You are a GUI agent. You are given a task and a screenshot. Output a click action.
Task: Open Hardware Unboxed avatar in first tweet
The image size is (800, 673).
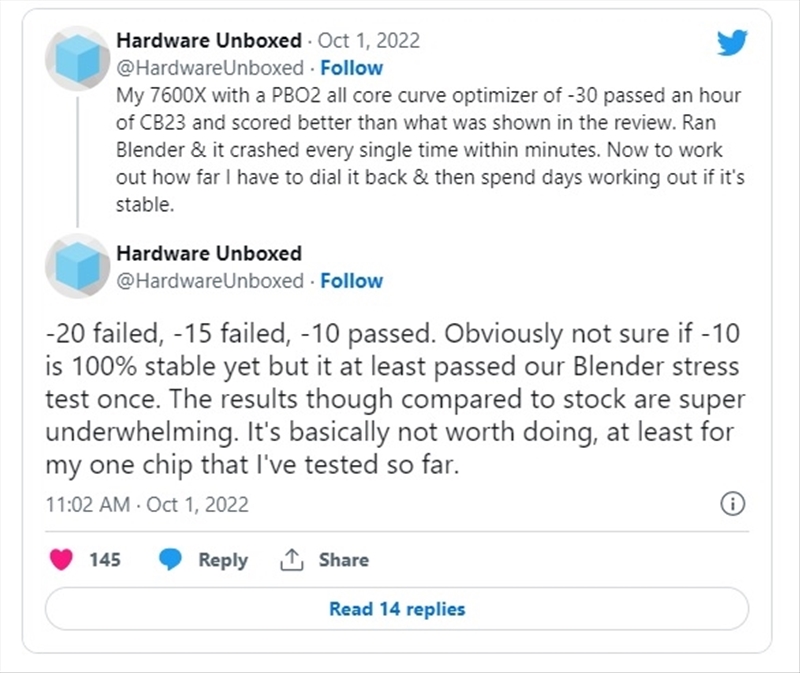click(78, 58)
